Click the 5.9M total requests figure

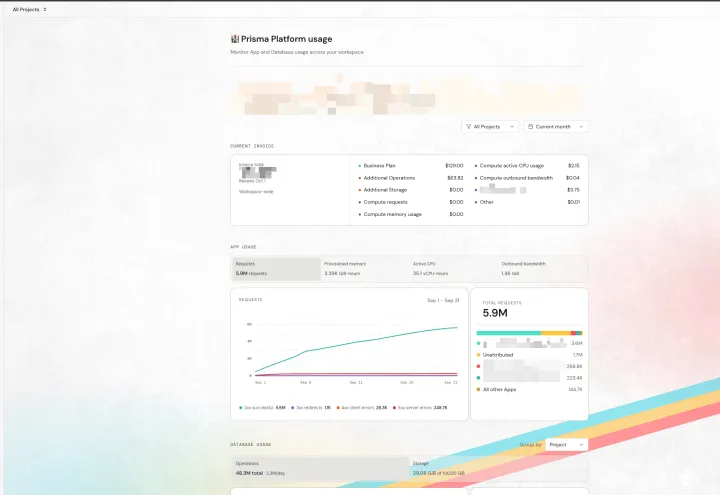coord(495,313)
